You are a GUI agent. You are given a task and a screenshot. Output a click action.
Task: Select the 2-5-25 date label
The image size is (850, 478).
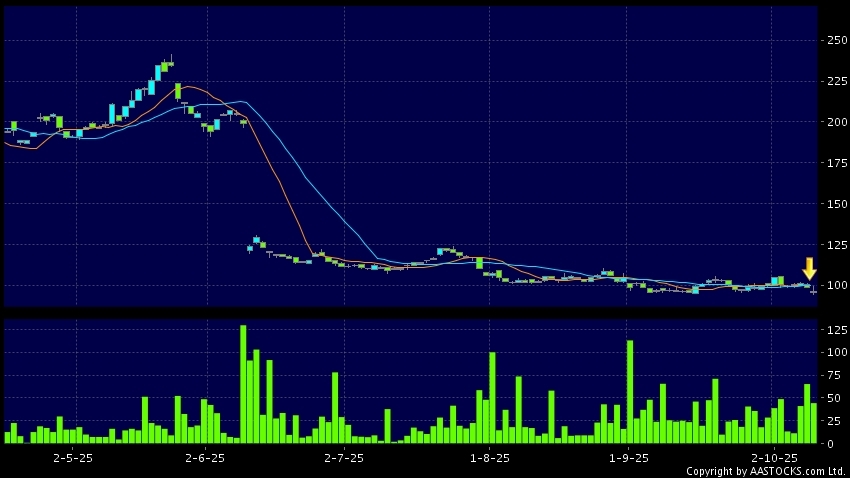click(73, 456)
